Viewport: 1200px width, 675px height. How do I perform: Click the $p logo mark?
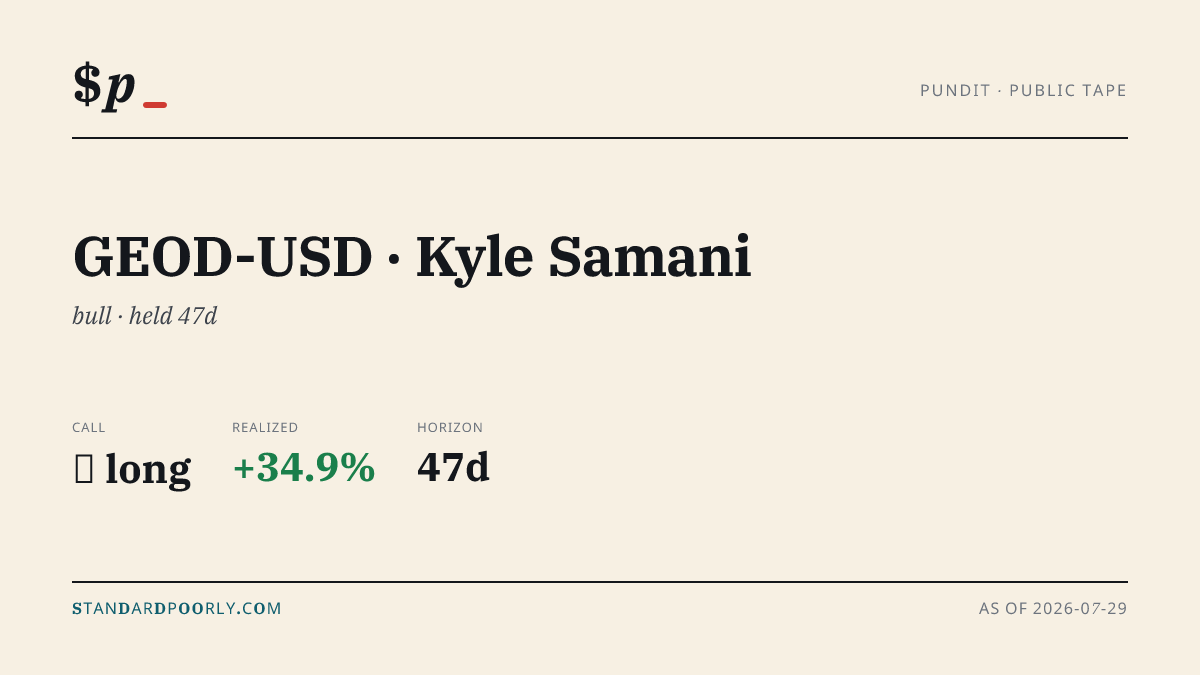coord(104,85)
